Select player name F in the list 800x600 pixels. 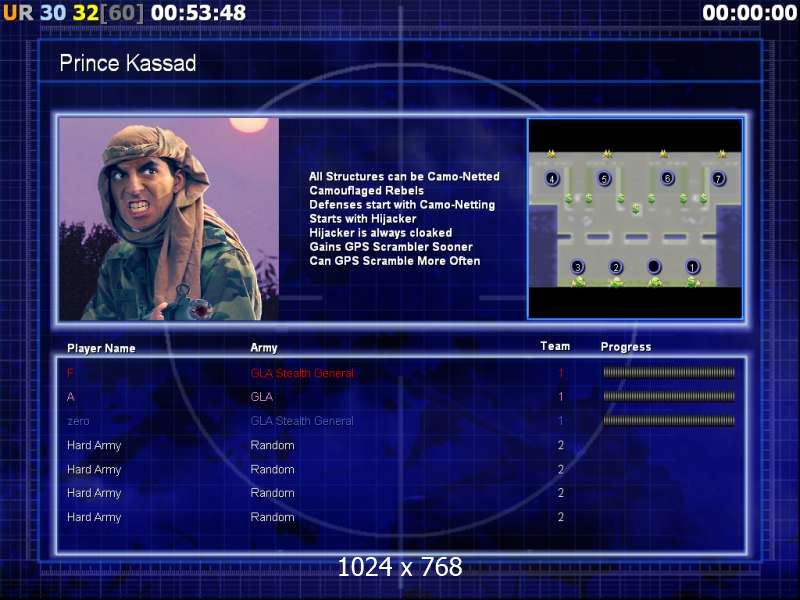coord(70,373)
